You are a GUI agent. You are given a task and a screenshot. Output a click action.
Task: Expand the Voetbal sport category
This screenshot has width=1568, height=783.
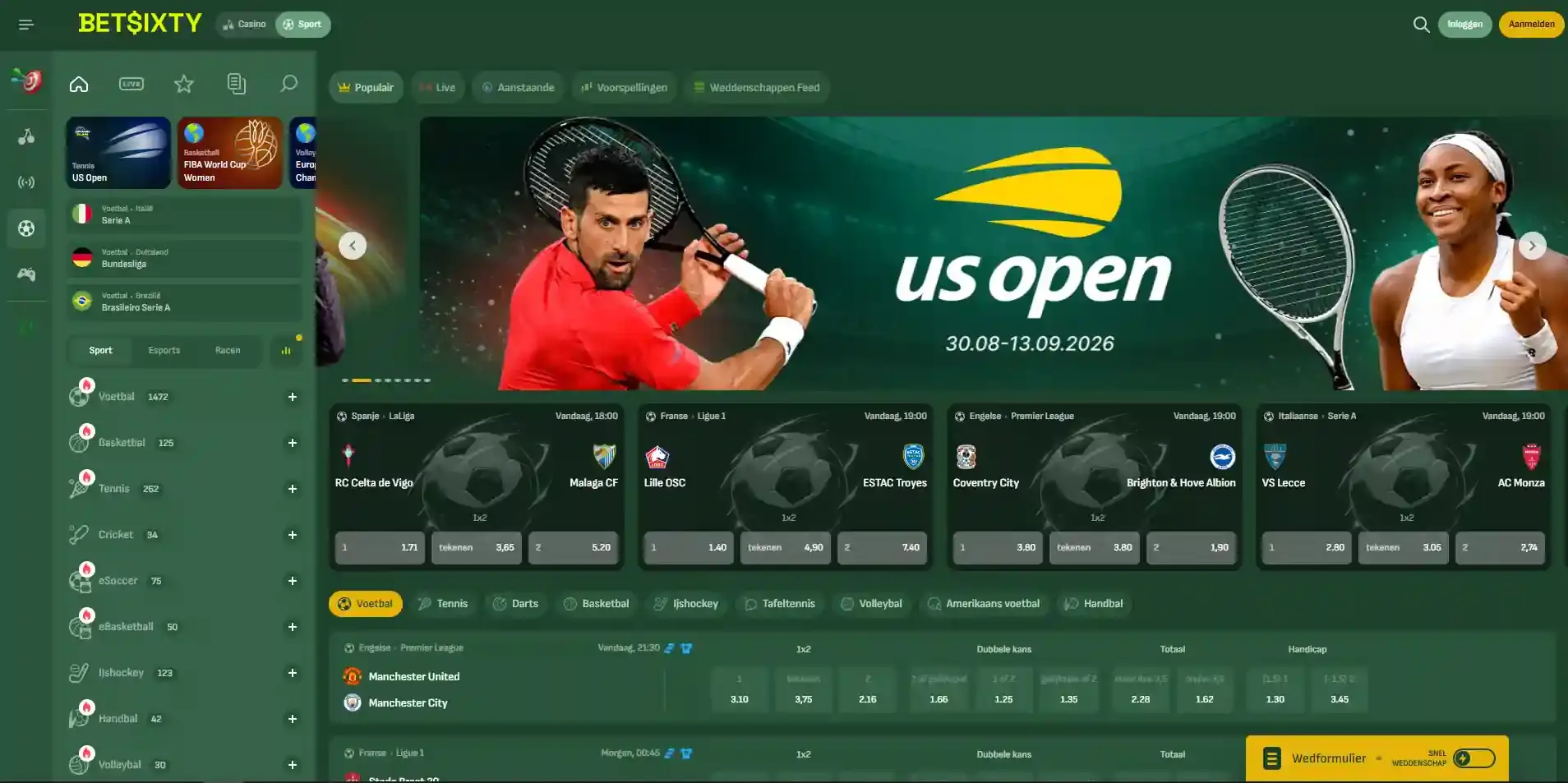[292, 397]
